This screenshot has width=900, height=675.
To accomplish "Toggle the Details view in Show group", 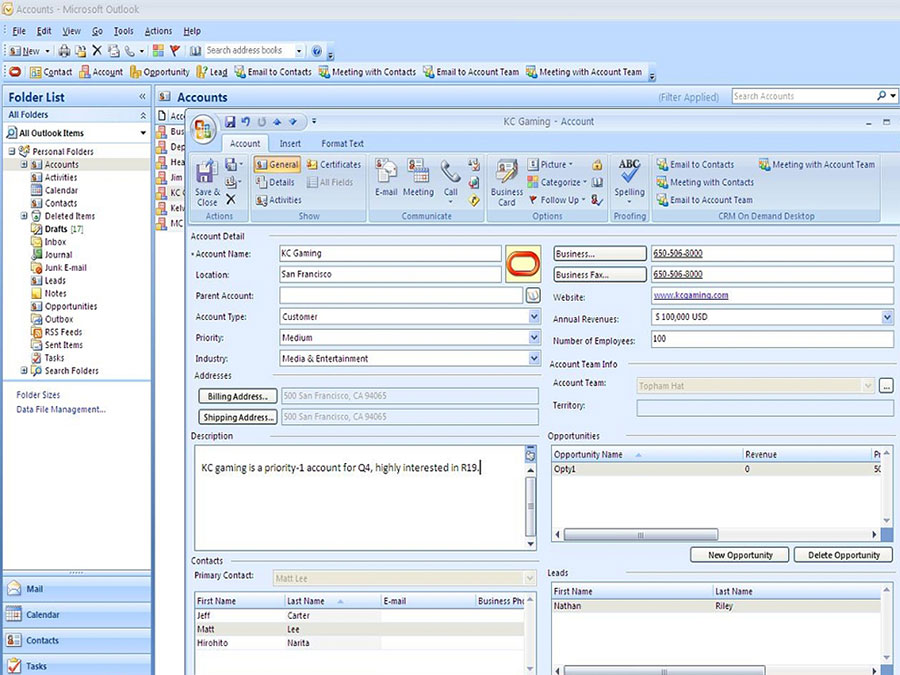I will point(275,183).
